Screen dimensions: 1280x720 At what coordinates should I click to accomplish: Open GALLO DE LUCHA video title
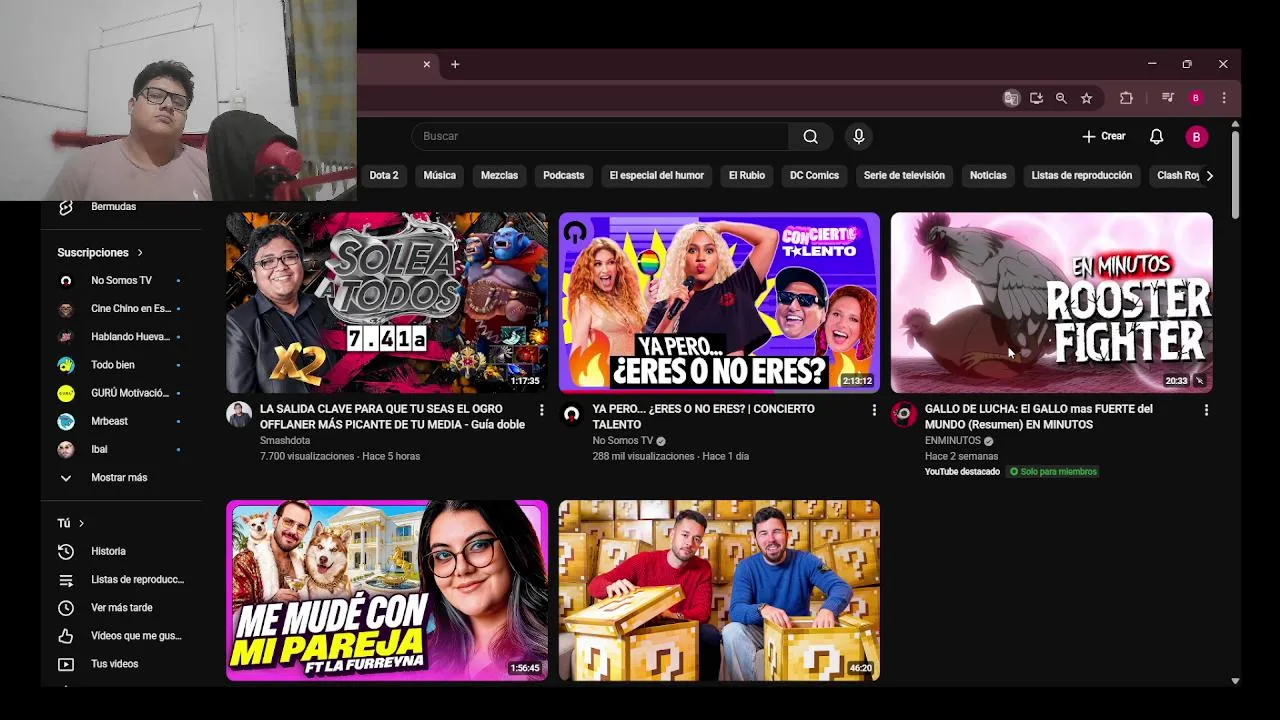(x=1039, y=417)
